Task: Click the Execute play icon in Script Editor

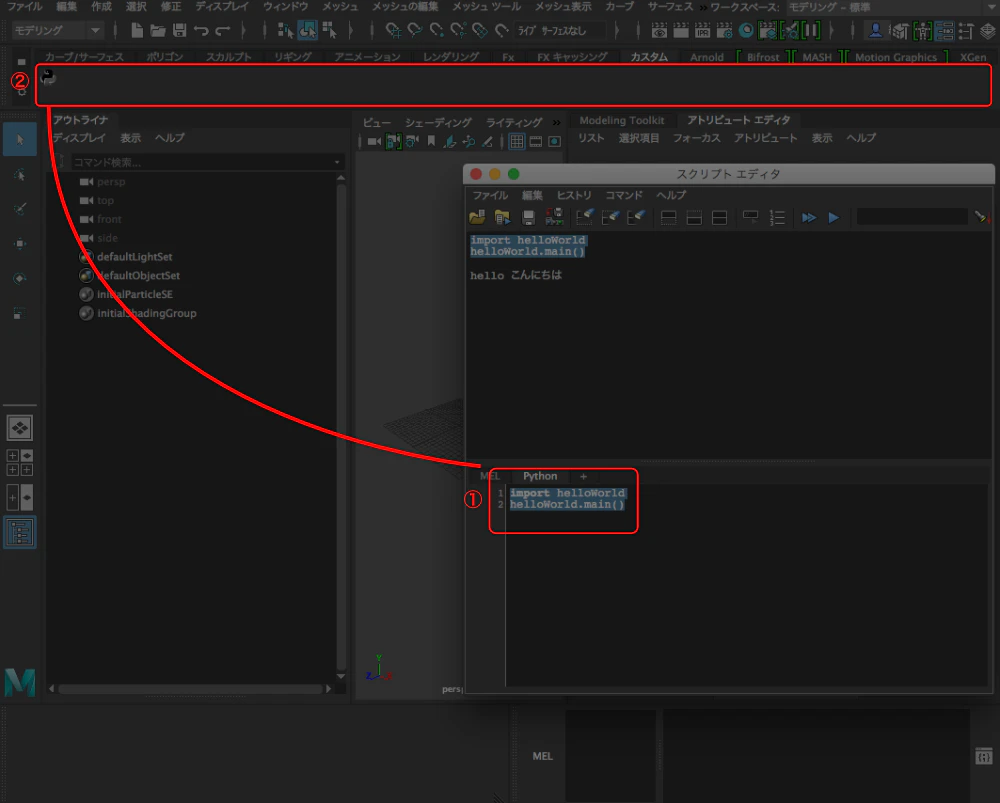Action: pyautogui.click(x=834, y=218)
